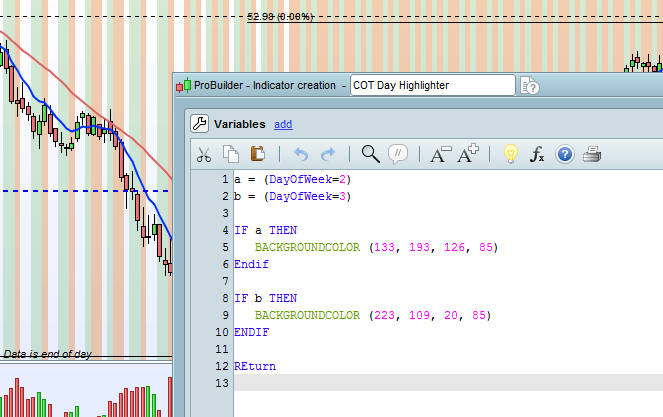The height and width of the screenshot is (417, 663).
Task: Click the Copy icon in editor toolbar
Action: (x=231, y=154)
